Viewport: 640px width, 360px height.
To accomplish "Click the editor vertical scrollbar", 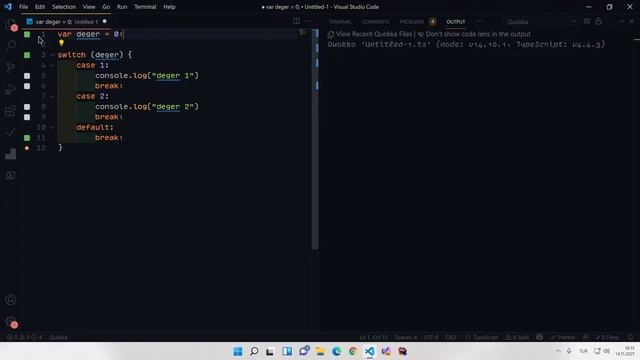I will point(315,139).
